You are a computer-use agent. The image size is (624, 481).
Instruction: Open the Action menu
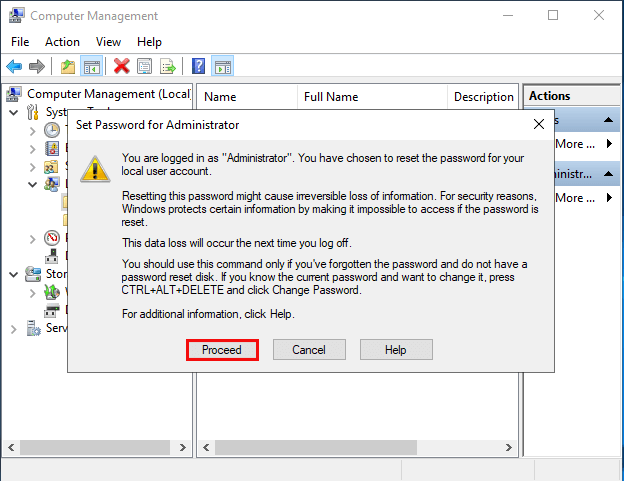(62, 42)
